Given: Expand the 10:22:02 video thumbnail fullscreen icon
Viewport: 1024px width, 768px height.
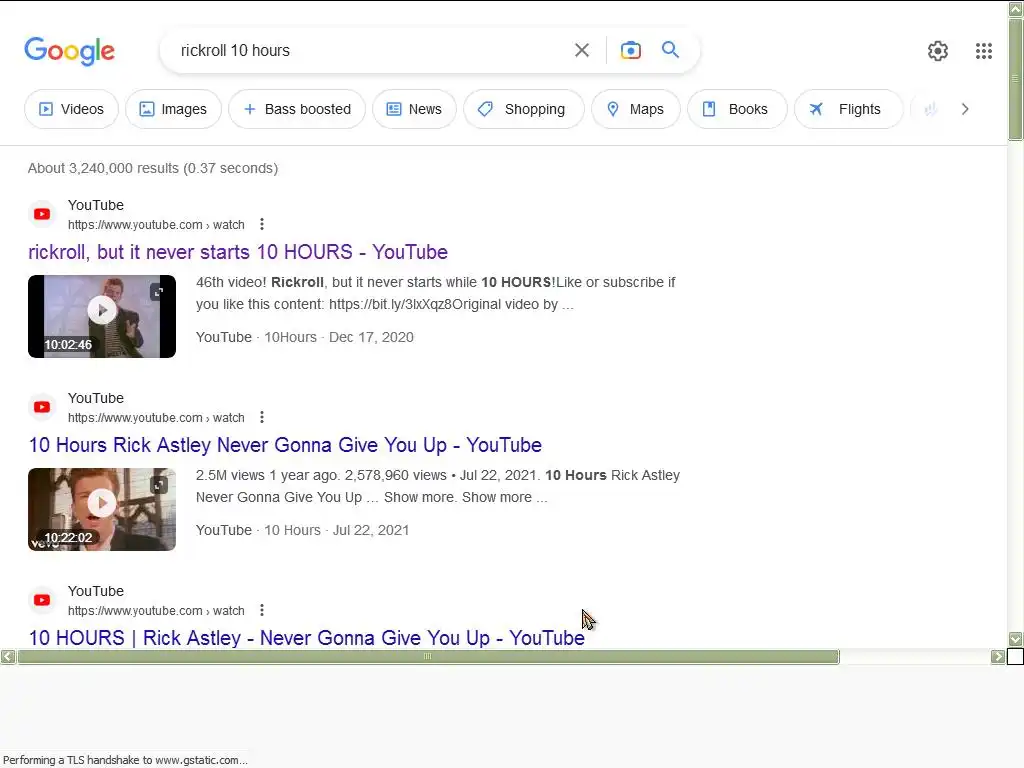Looking at the screenshot, I should 158,485.
